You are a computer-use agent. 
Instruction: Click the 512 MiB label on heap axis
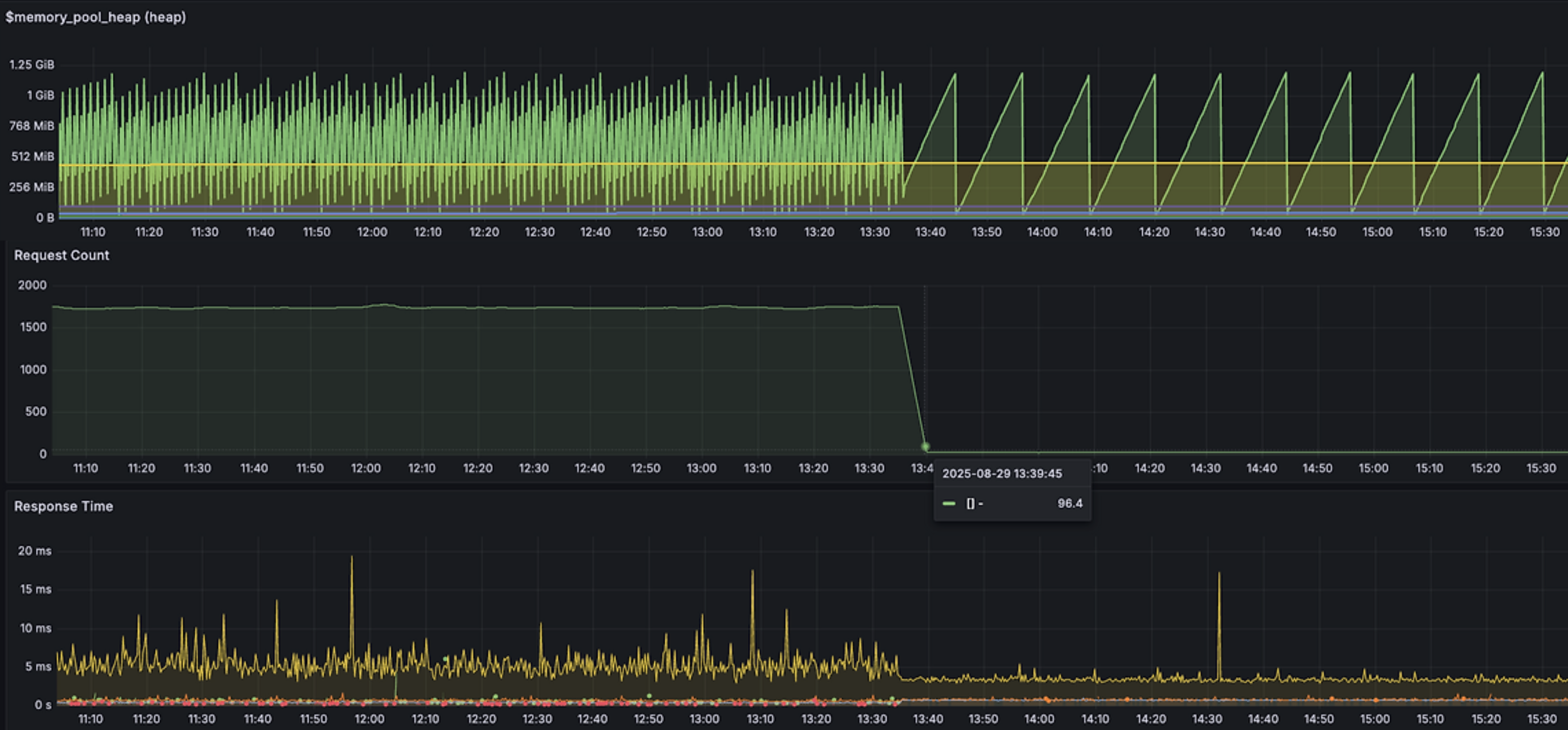click(x=32, y=157)
